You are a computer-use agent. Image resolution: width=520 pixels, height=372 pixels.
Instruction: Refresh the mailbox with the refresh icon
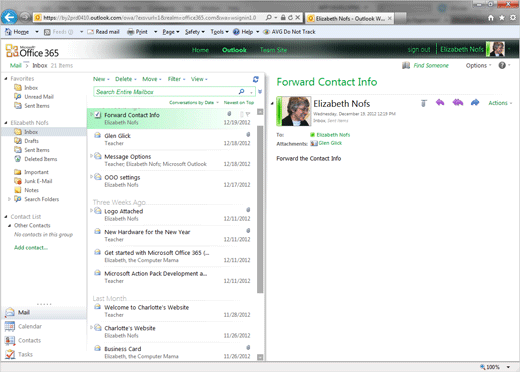tap(256, 79)
